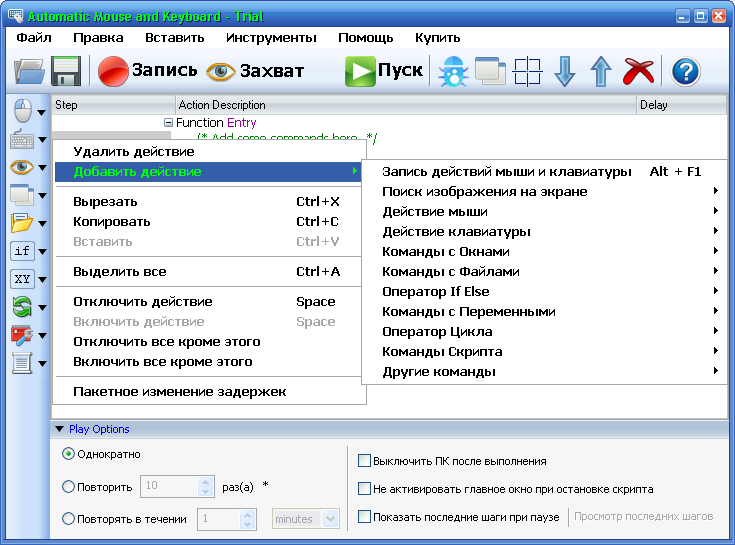The height and width of the screenshot is (545, 735).
Task: Delete the step with the red X icon
Action: pos(638,71)
